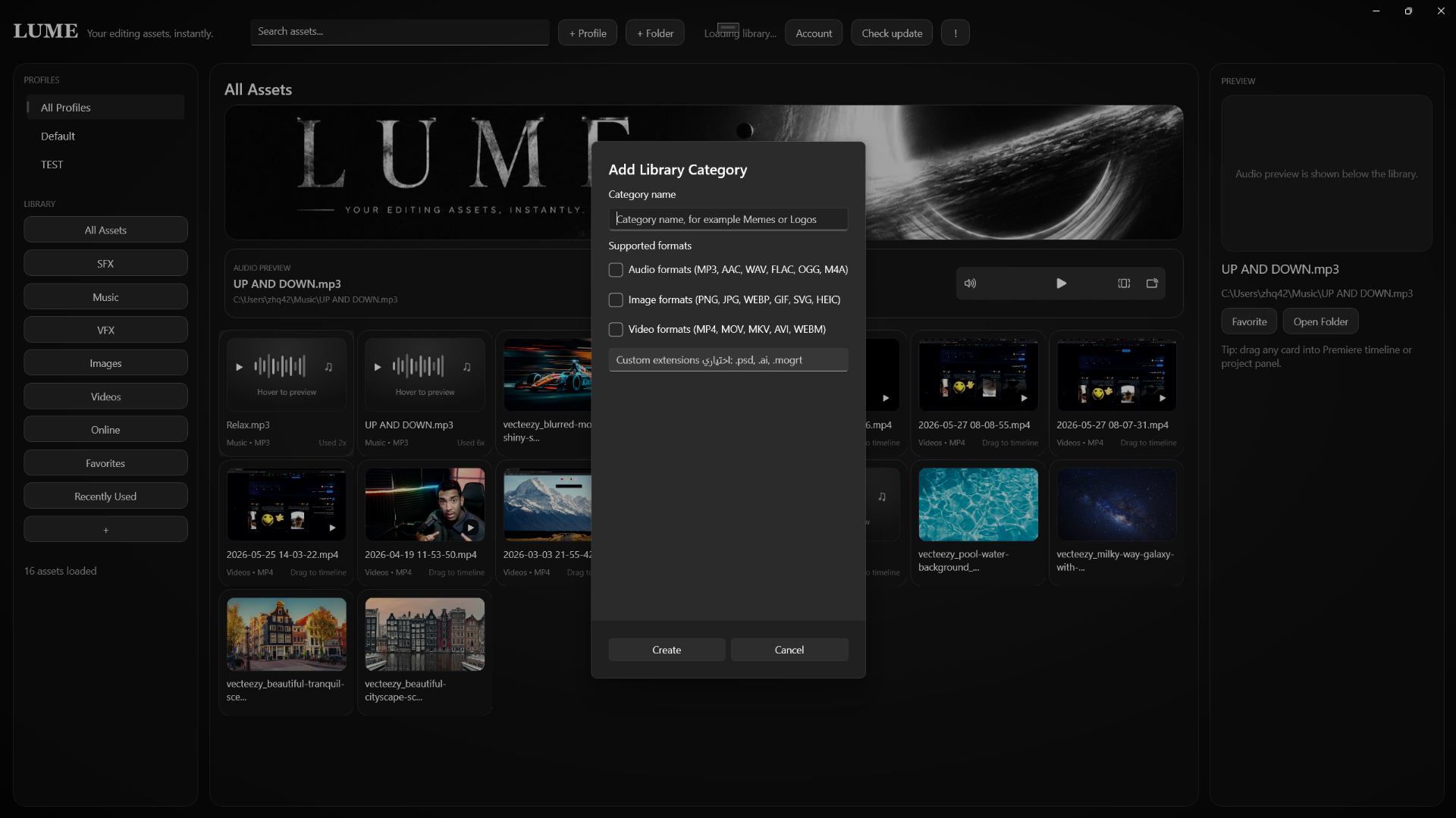Viewport: 1456px width, 818px height.
Task: Cancel the Add Library Category dialog
Action: [789, 650]
